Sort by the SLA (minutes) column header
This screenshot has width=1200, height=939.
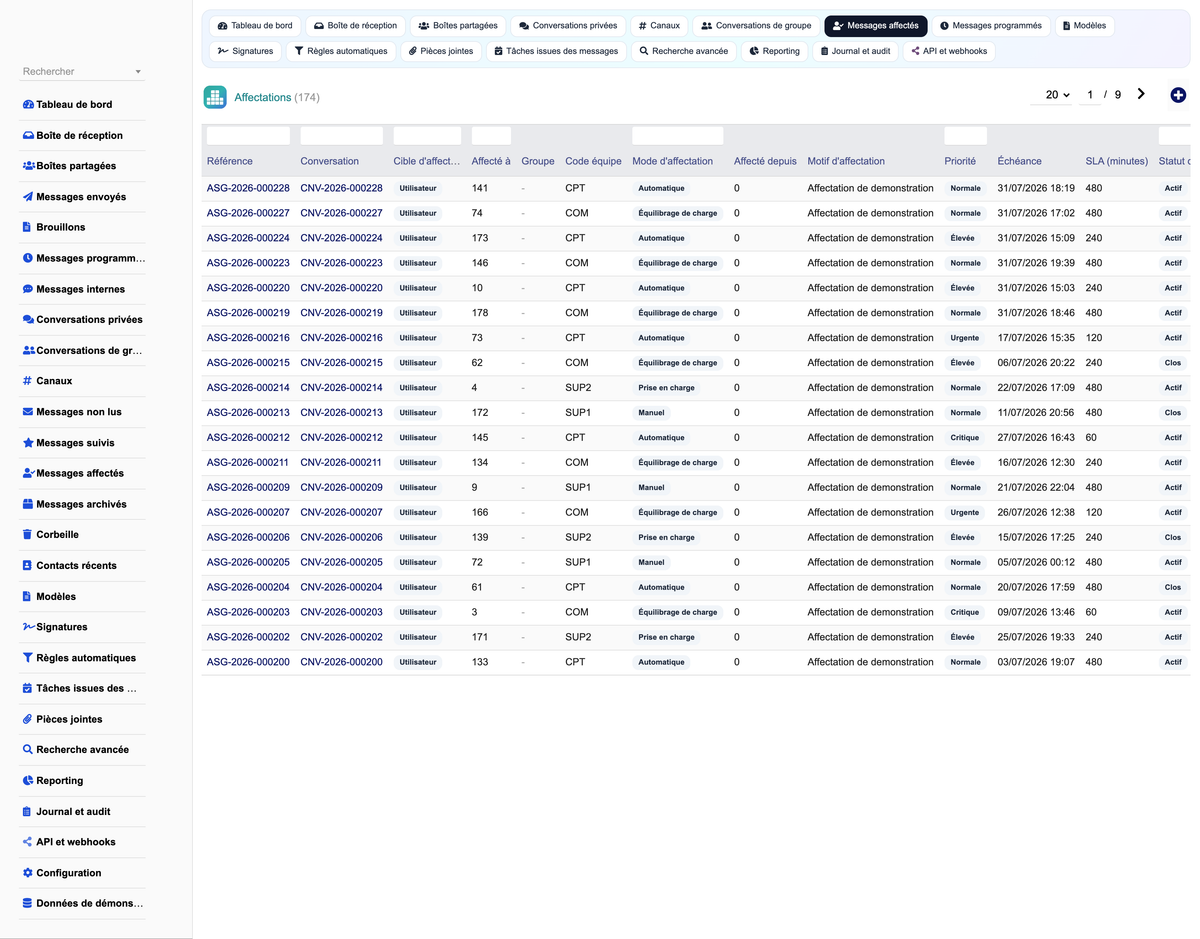click(x=1117, y=161)
